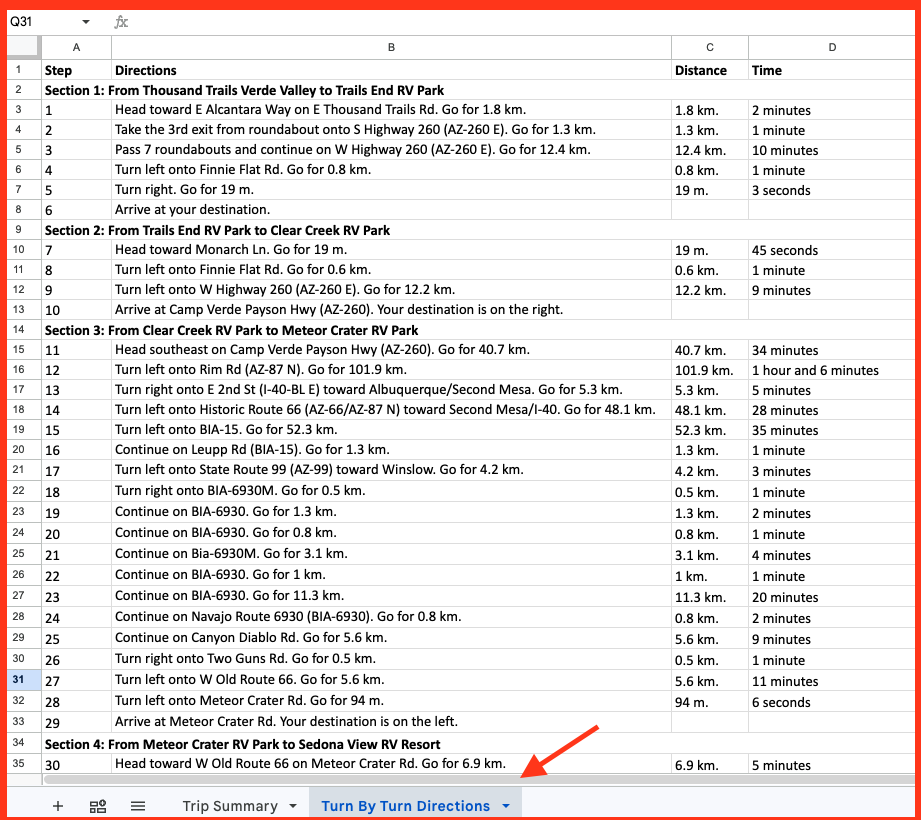Select column C header
Image resolution: width=921 pixels, height=820 pixels.
tap(710, 47)
